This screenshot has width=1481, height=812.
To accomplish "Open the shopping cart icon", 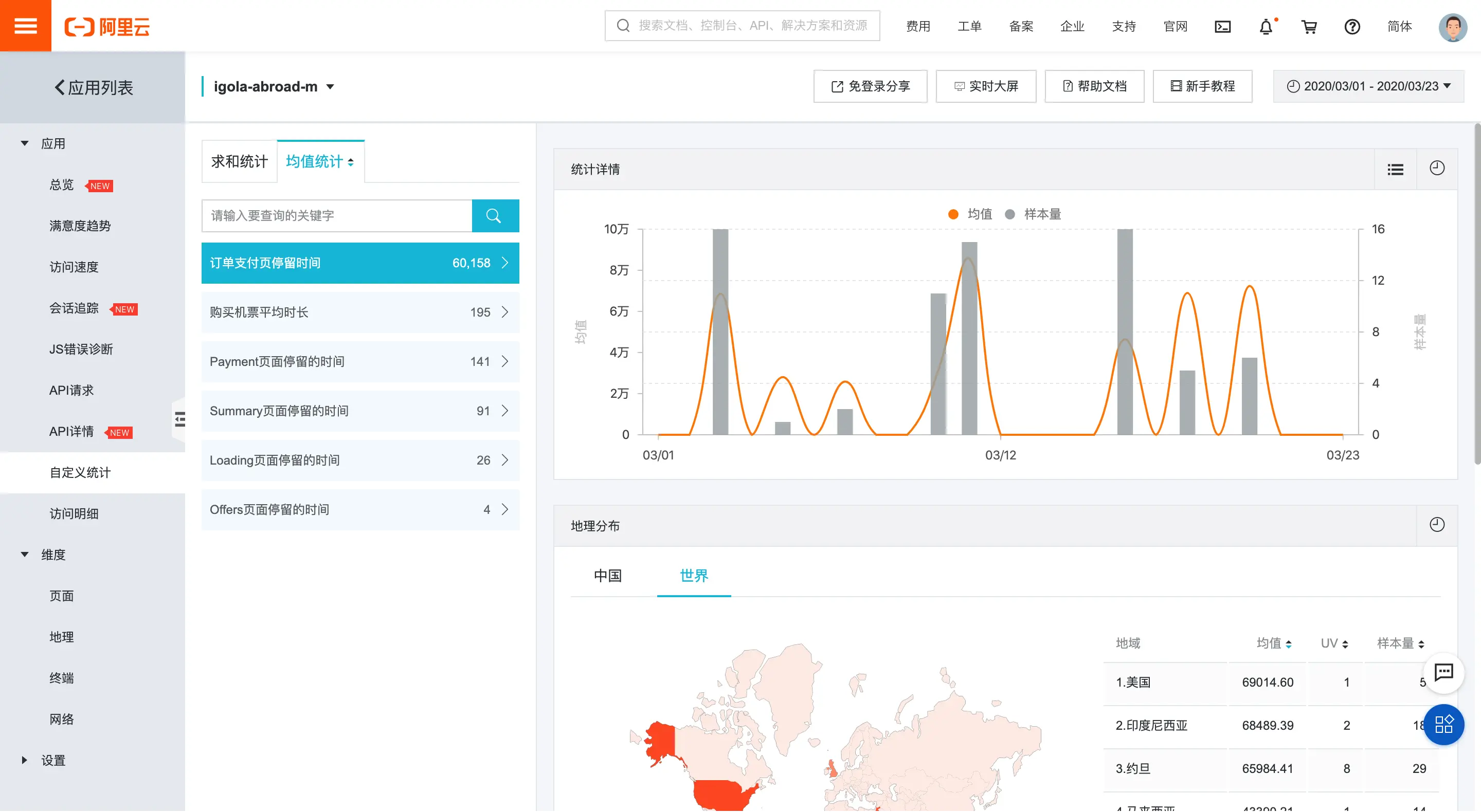I will tap(1309, 26).
